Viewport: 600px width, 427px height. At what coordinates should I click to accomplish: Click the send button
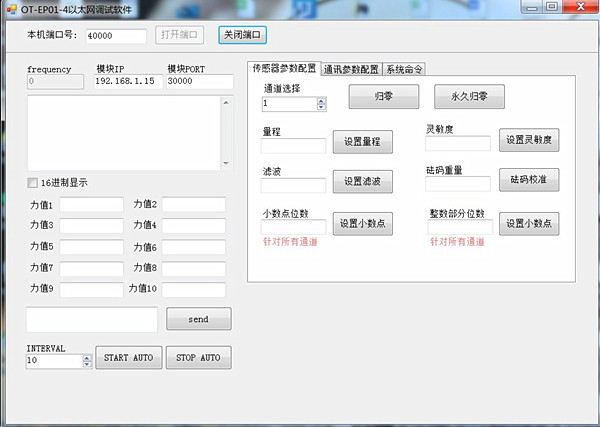(199, 319)
